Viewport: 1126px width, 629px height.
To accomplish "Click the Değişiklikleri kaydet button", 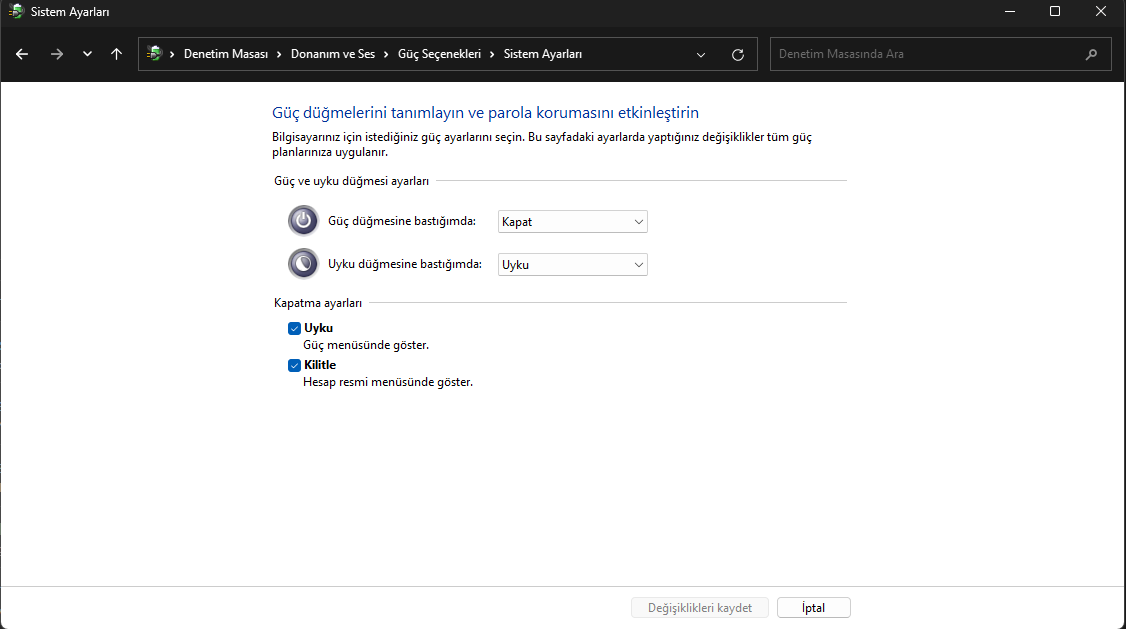I will coord(699,607).
